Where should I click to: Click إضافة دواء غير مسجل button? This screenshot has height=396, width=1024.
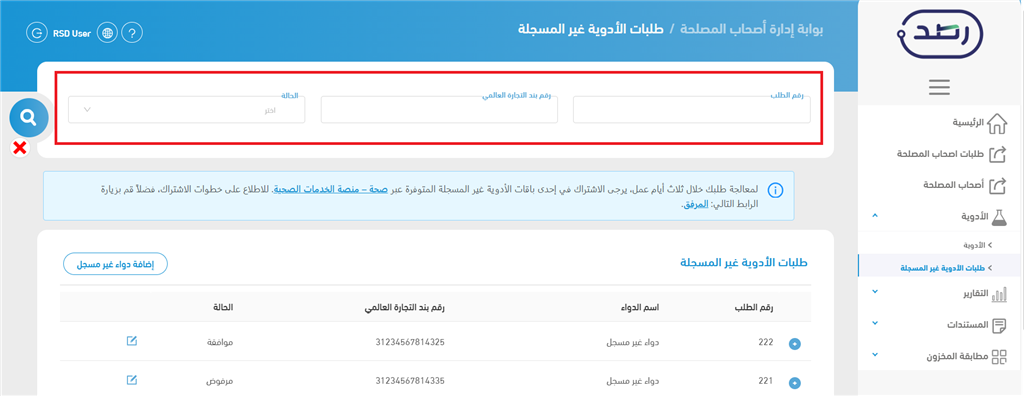[x=116, y=264]
